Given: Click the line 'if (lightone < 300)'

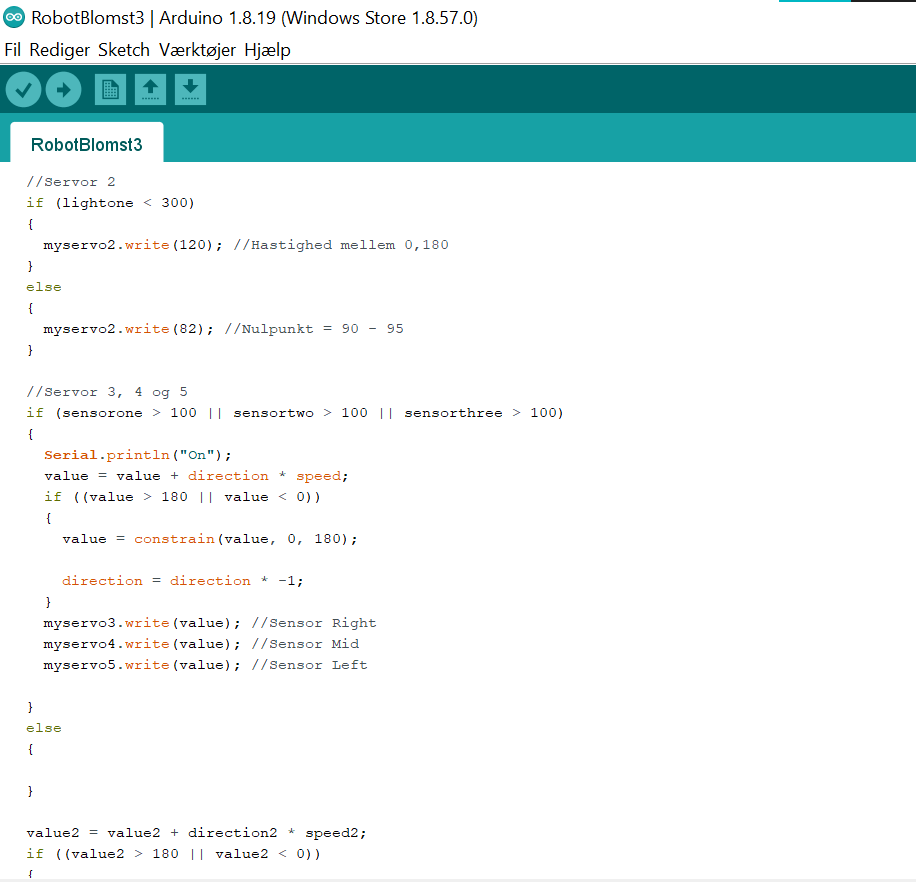Looking at the screenshot, I should click(110, 203).
